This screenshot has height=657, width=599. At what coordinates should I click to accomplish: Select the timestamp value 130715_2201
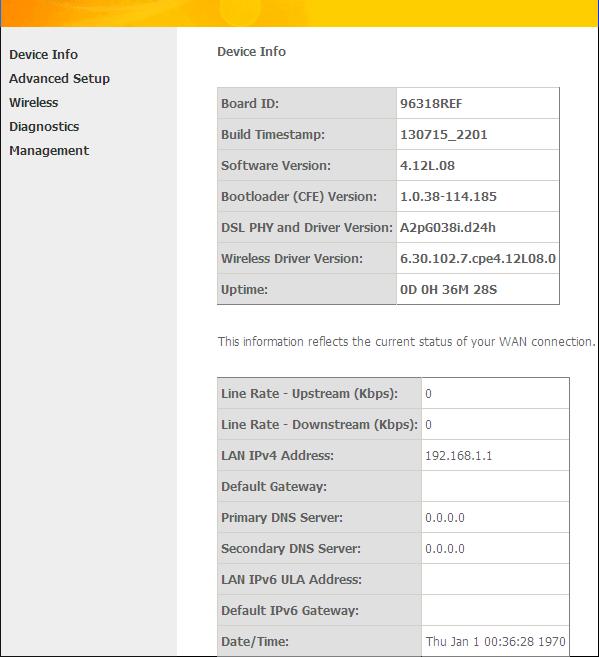[444, 135]
